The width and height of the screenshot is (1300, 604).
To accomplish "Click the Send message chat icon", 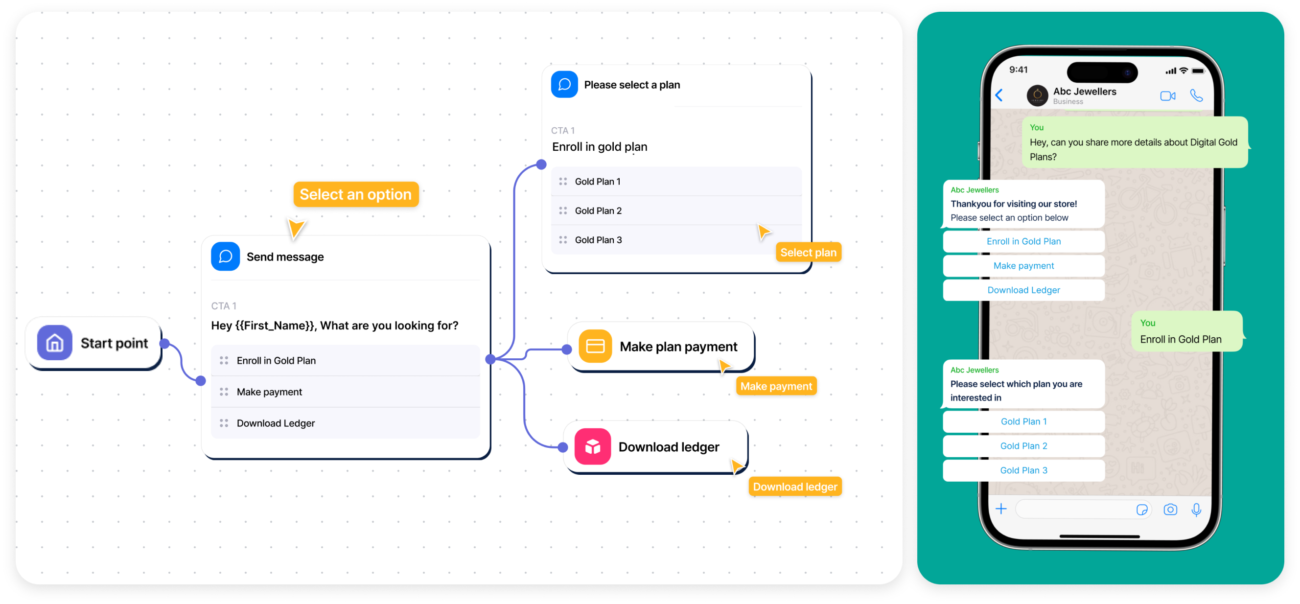I will 226,256.
